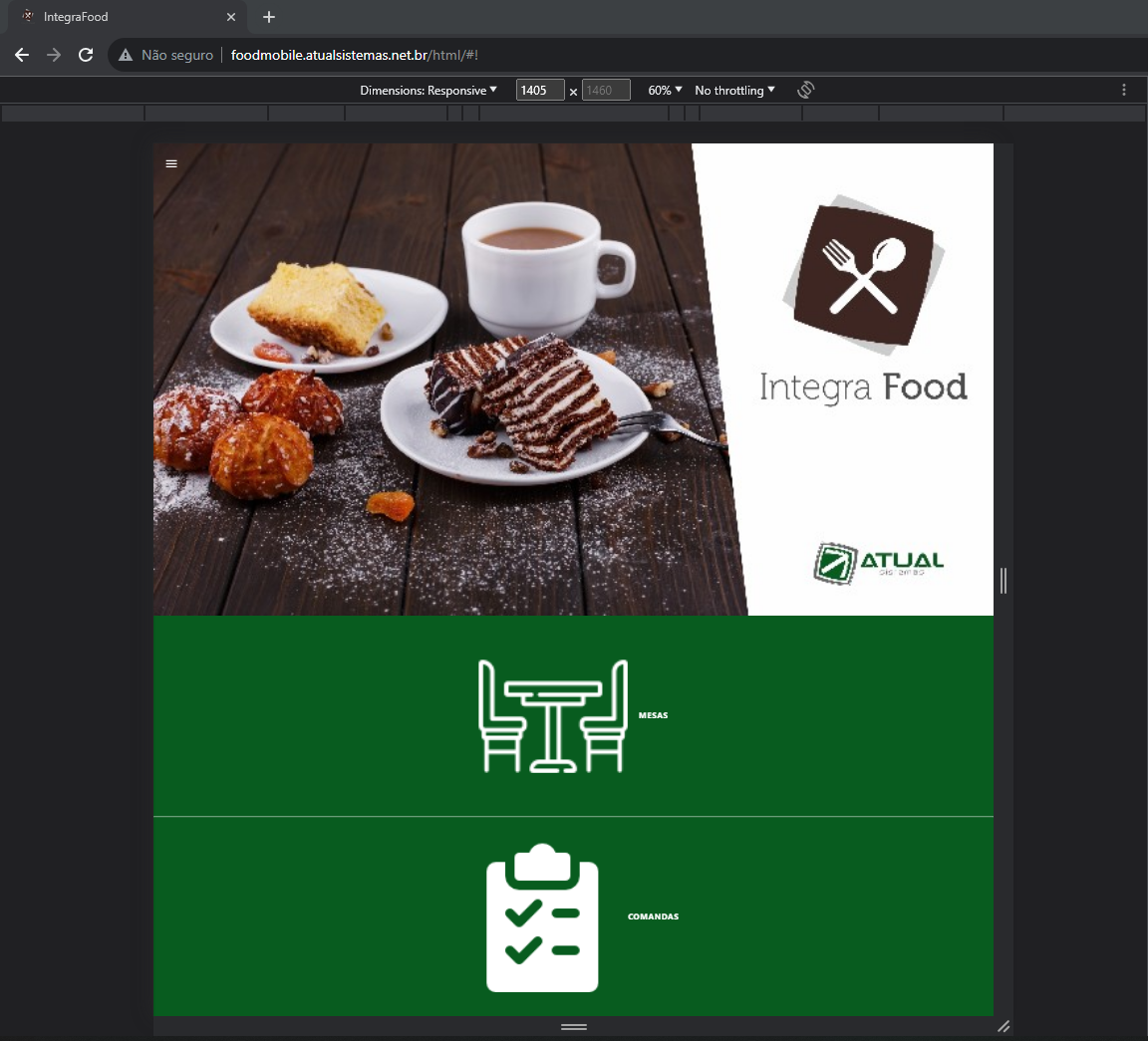Go back to the previous page
The height and width of the screenshot is (1041, 1148).
[22, 55]
